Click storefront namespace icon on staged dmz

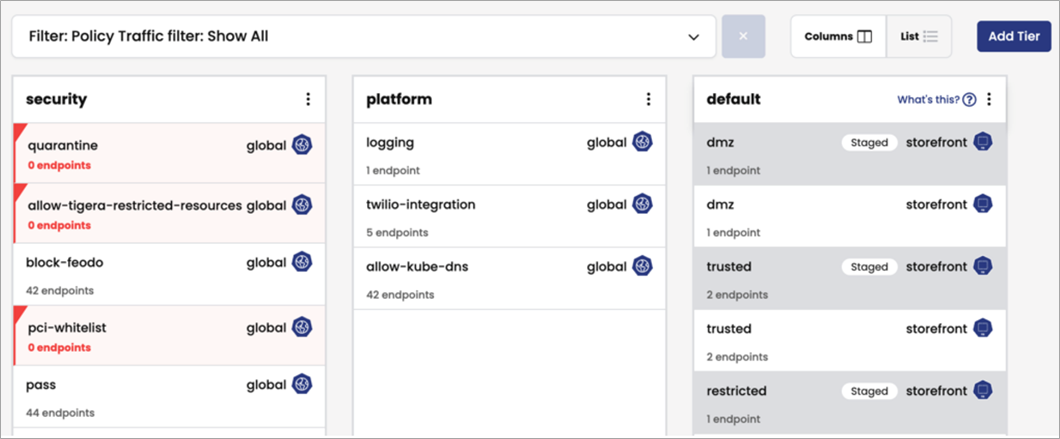(983, 142)
